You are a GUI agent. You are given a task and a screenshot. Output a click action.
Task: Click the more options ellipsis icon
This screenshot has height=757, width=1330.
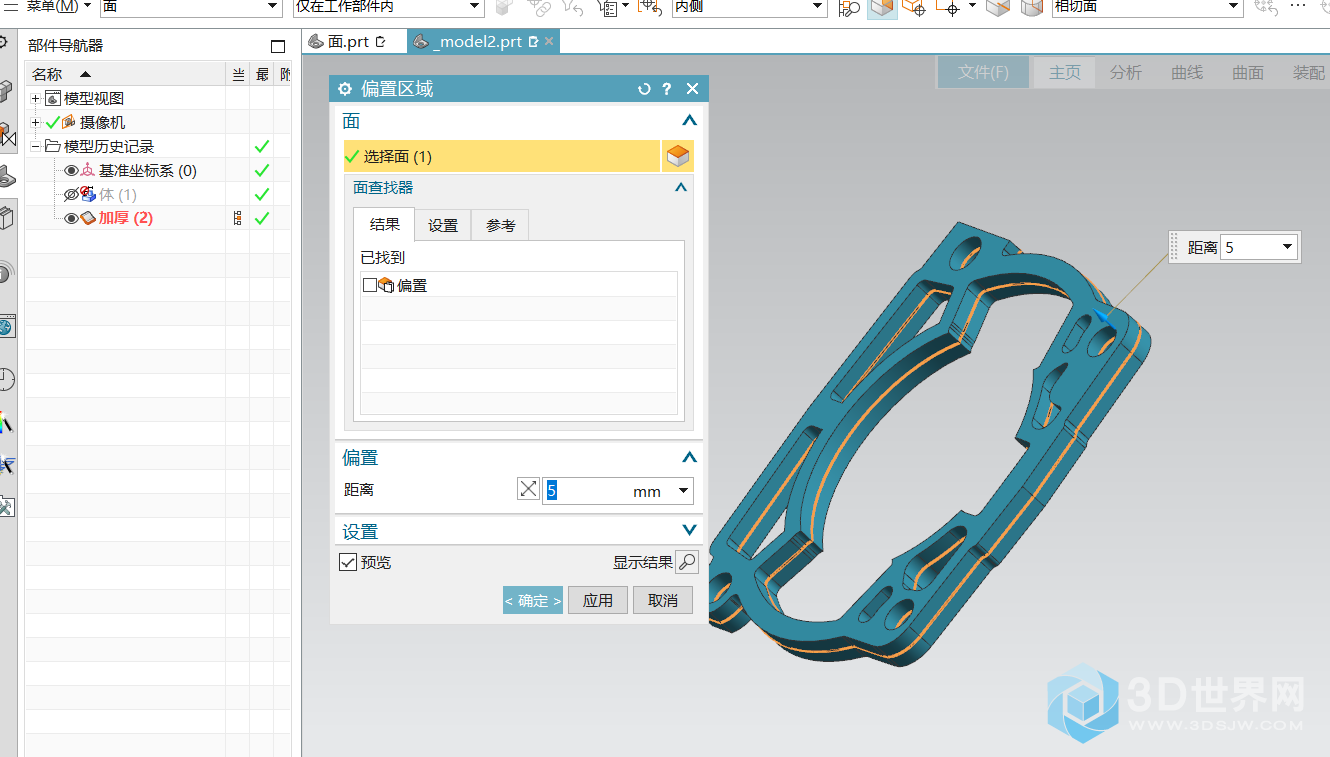(x=1298, y=6)
